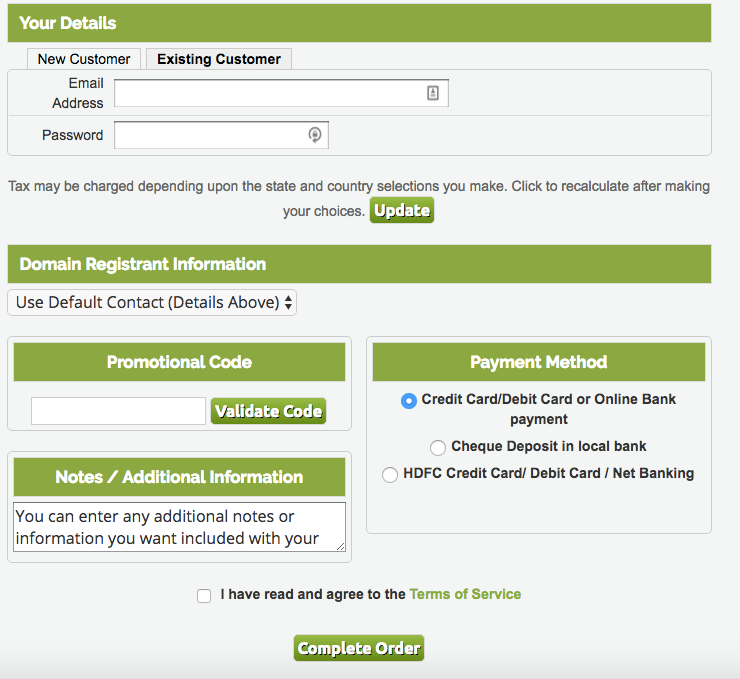Submit with the Complete Order button
The height and width of the screenshot is (679, 740).
pos(359,648)
